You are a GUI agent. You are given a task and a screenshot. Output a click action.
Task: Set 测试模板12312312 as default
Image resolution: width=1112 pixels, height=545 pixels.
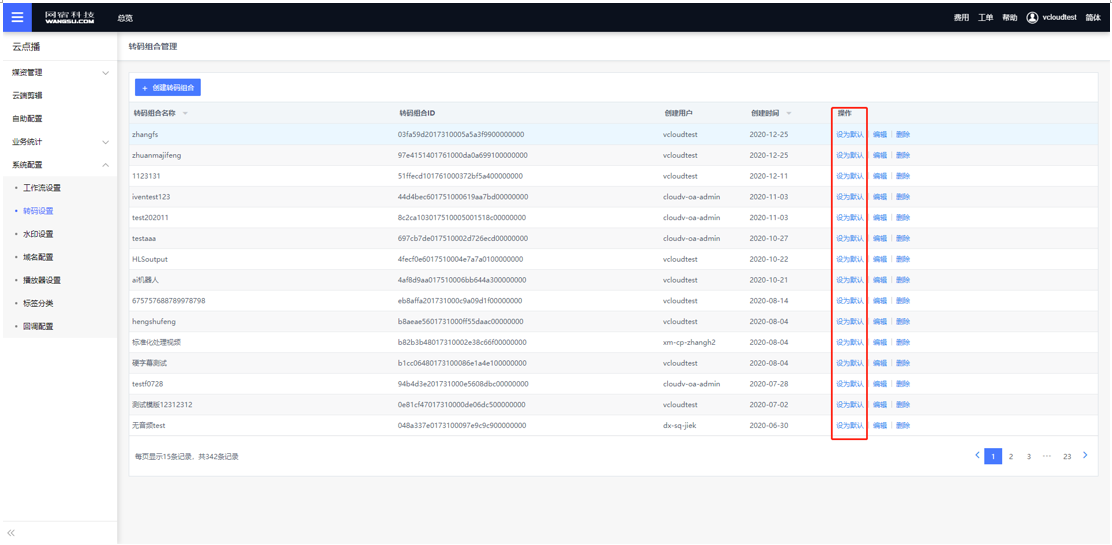click(x=850, y=404)
